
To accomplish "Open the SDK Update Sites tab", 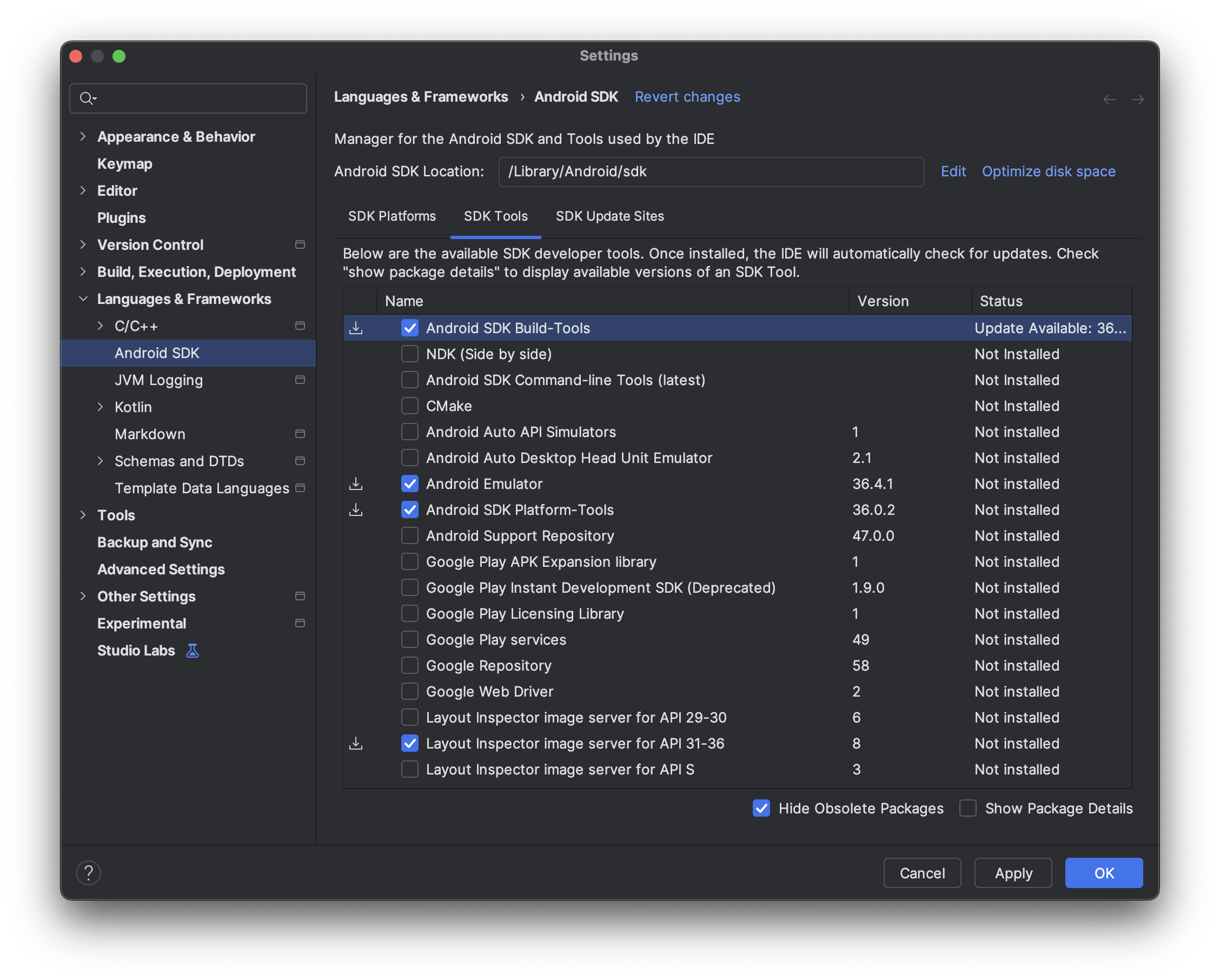I will (609, 216).
